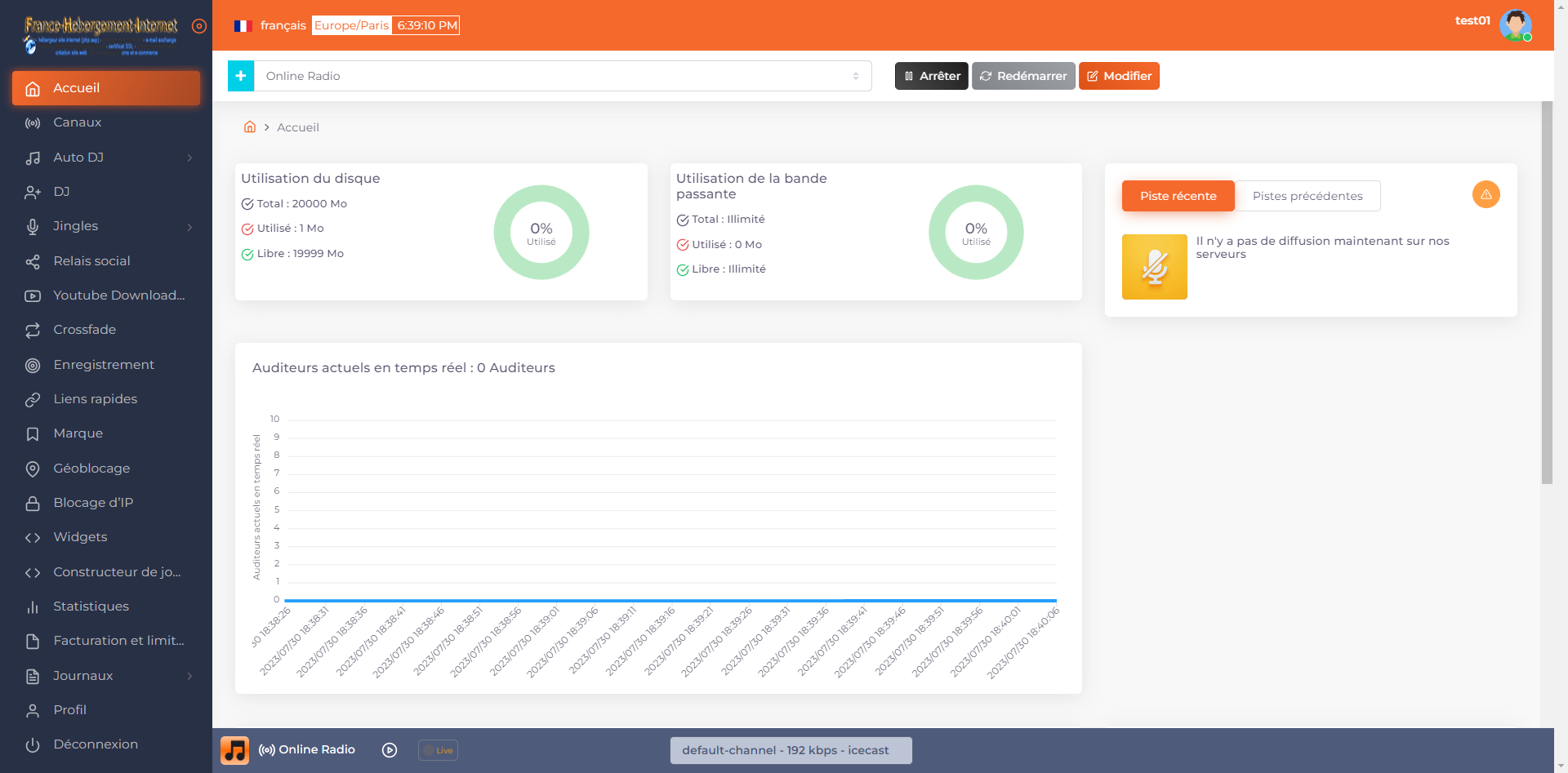Image resolution: width=1568 pixels, height=773 pixels.
Task: Click the home icon in breadcrumb
Action: pyautogui.click(x=250, y=127)
